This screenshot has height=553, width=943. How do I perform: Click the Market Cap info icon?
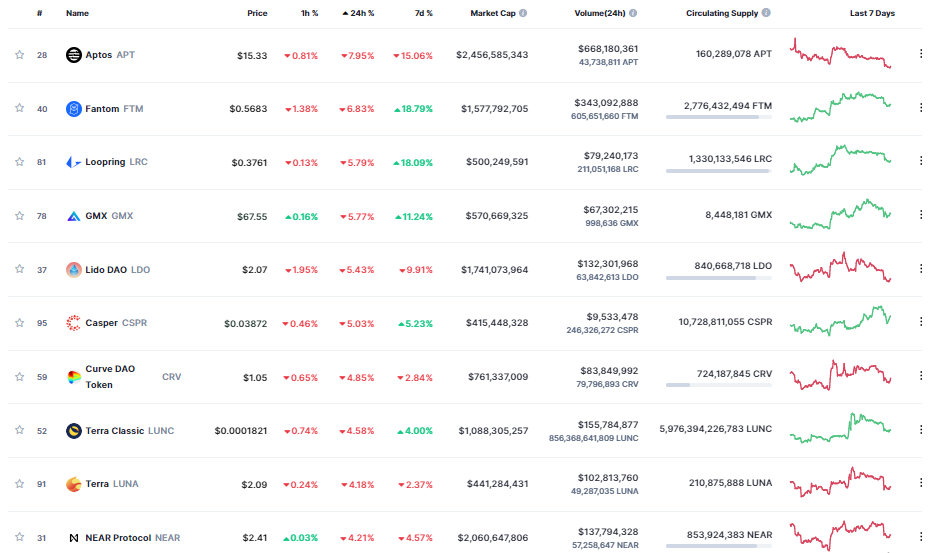pos(523,14)
